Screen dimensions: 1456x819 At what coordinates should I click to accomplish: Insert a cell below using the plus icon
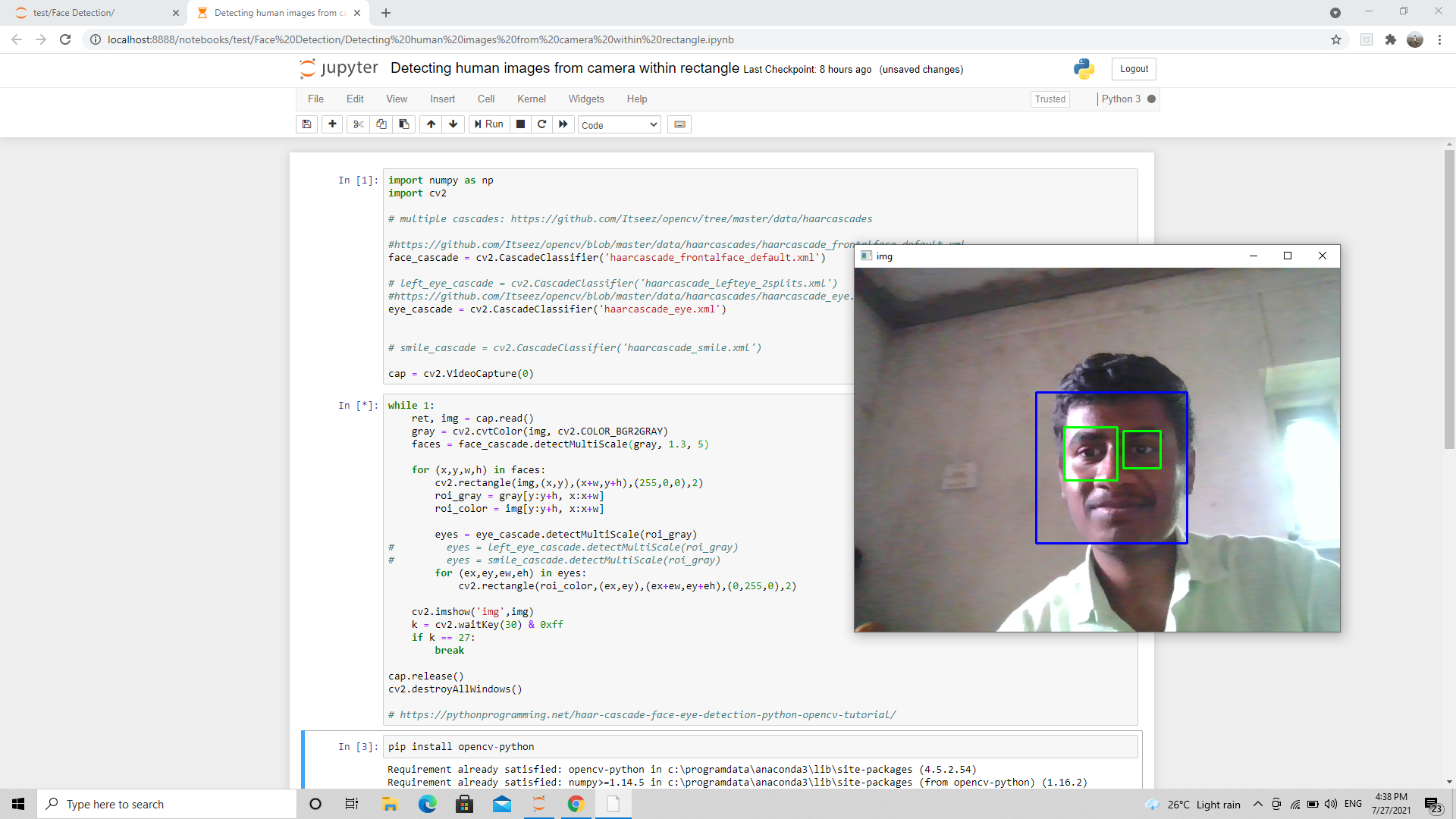(331, 124)
